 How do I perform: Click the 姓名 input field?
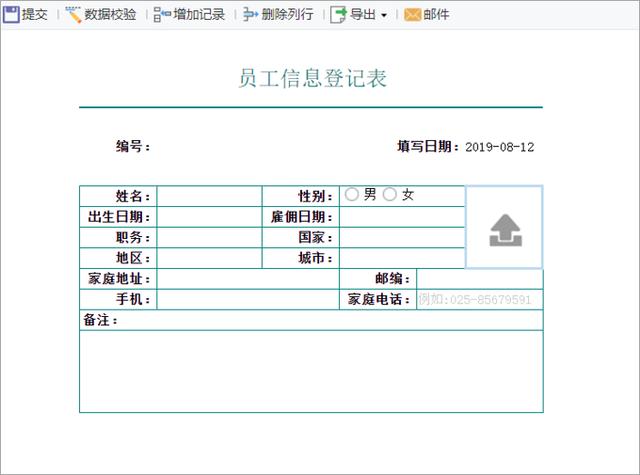pos(209,196)
